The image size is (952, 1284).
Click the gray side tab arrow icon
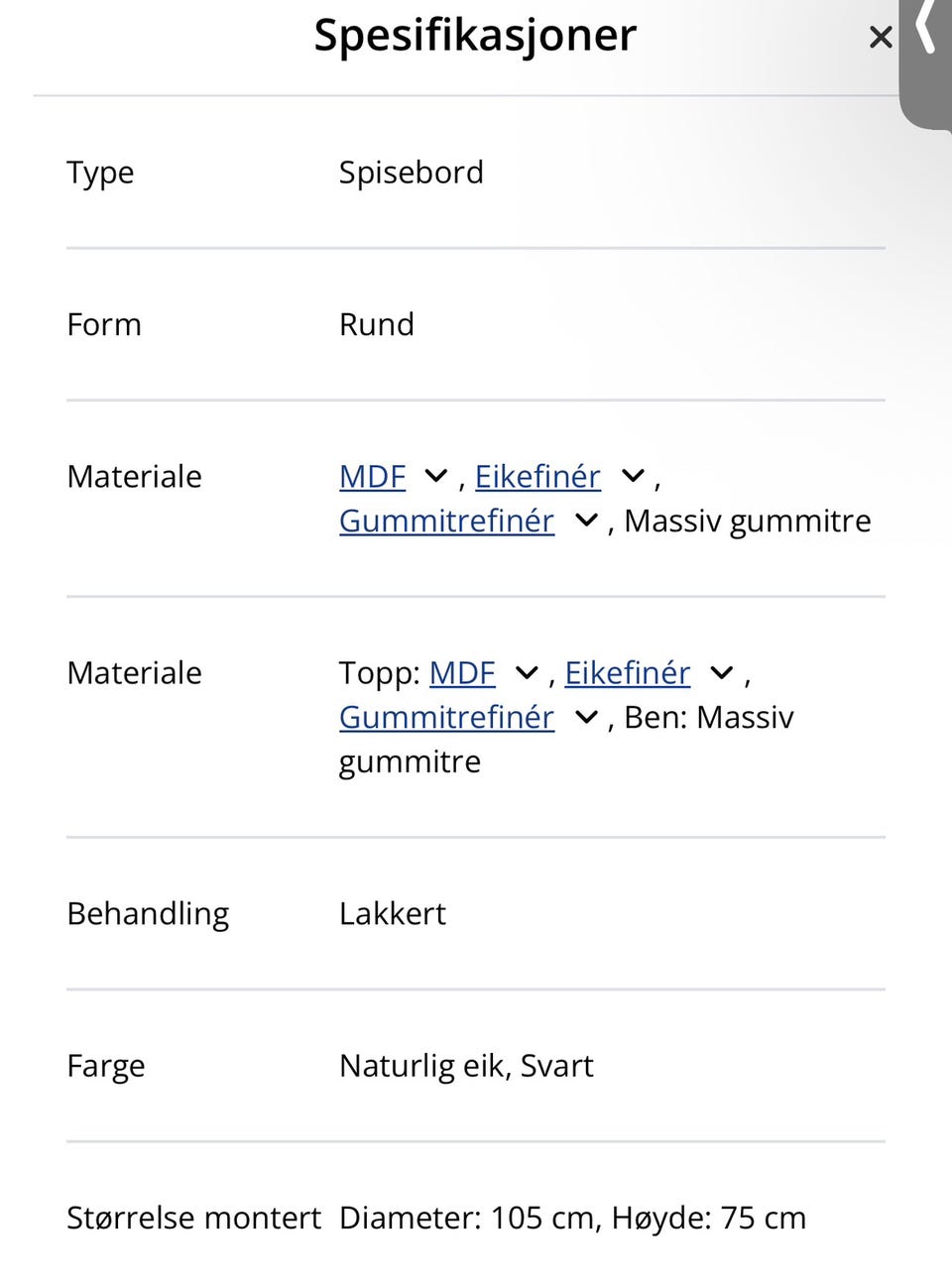coord(926,28)
